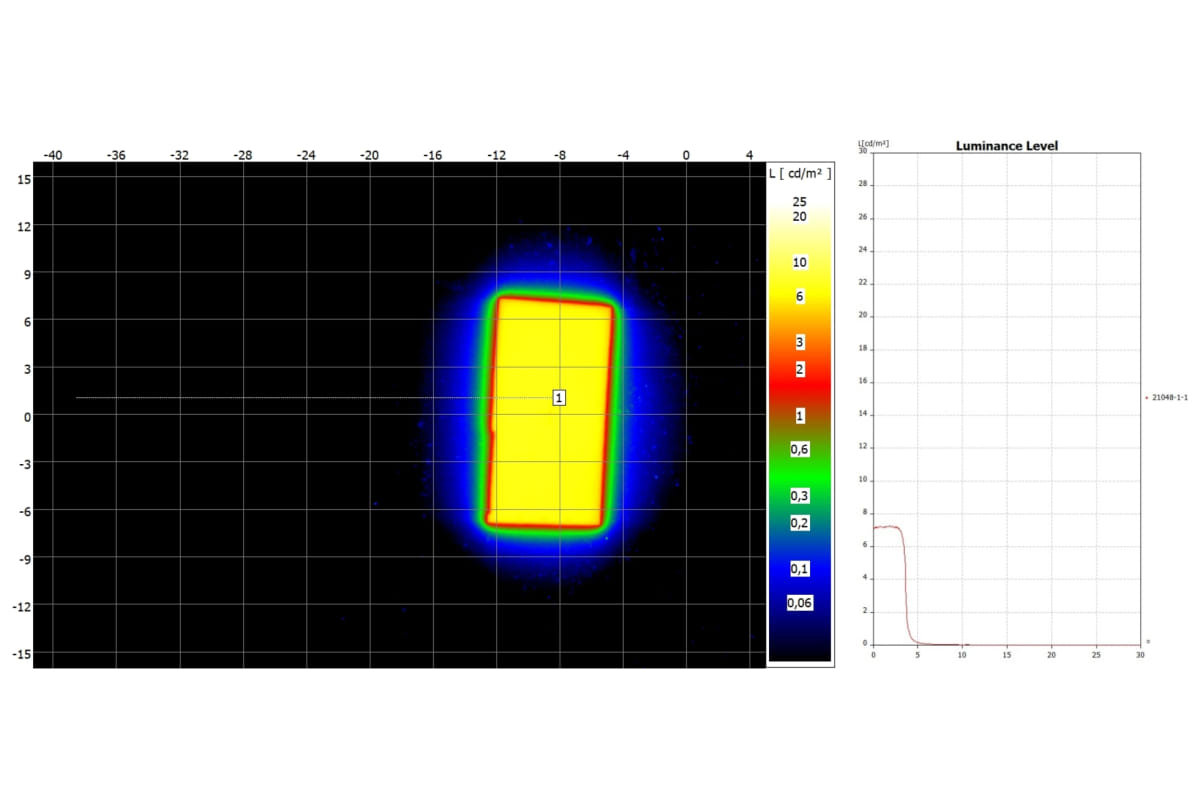
Task: Select the 0,1 blue level label
Action: pyautogui.click(x=799, y=568)
